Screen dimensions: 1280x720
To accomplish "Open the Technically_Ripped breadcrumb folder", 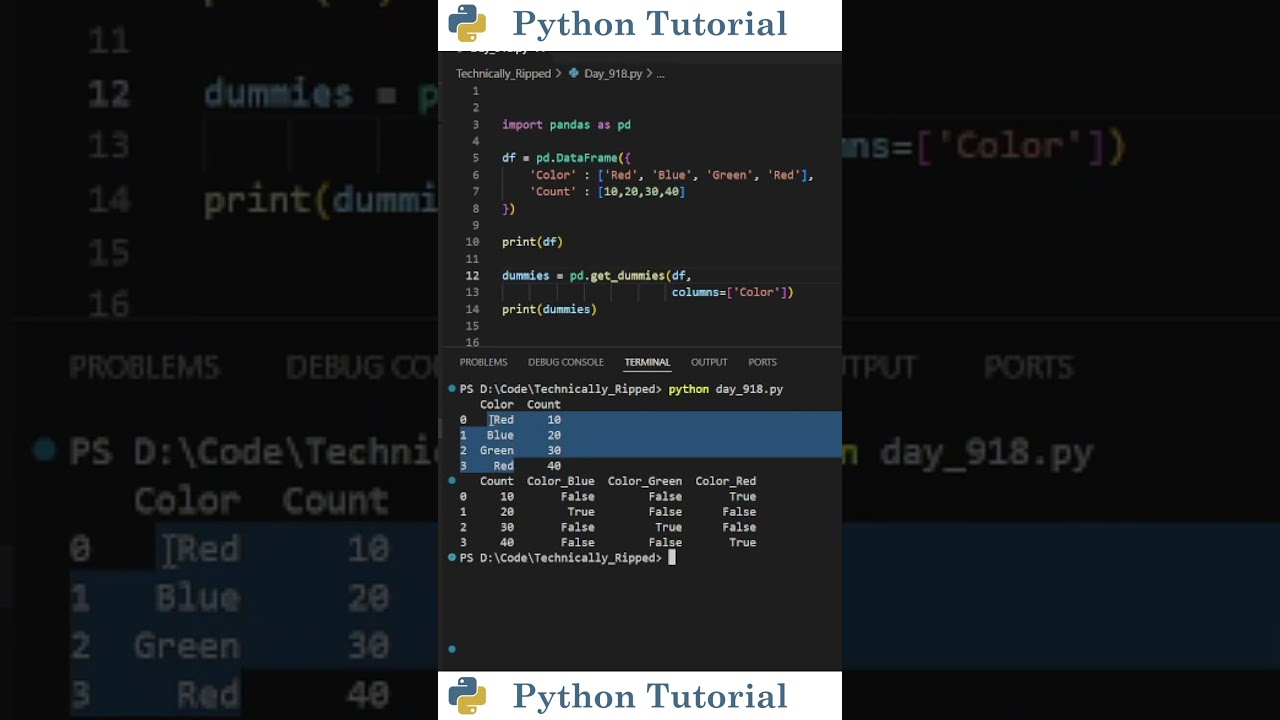I will (503, 74).
